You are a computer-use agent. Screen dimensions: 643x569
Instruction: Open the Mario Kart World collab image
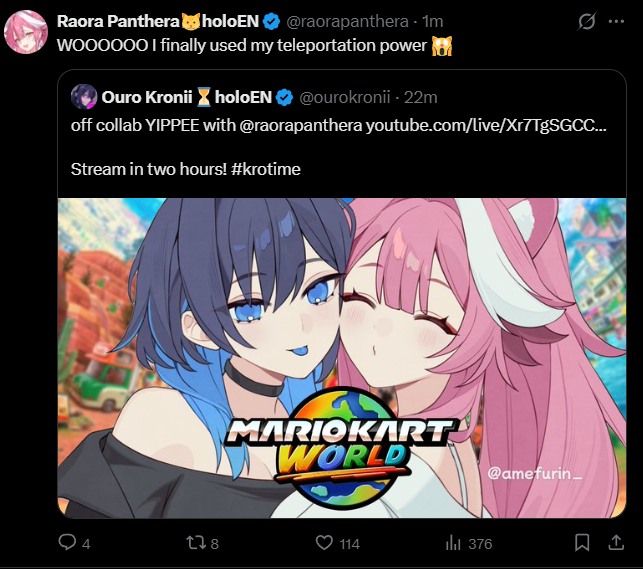pyautogui.click(x=342, y=358)
